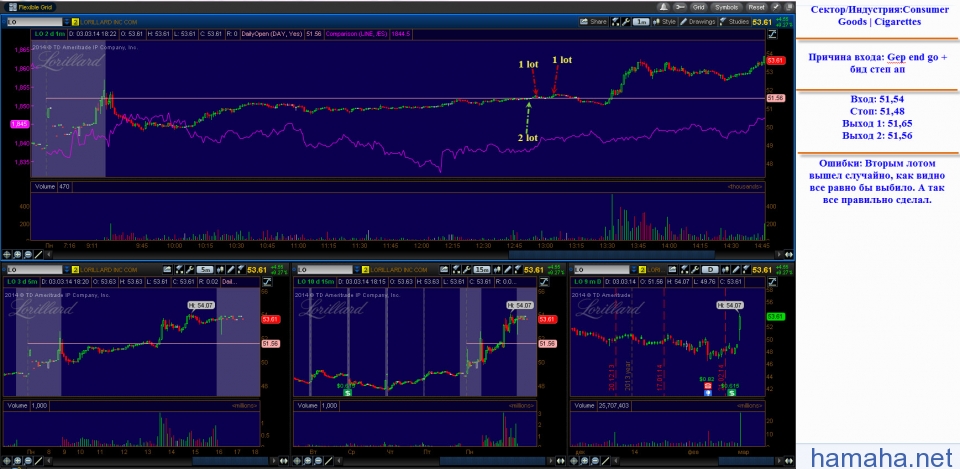
Task: Click the Hi: 54.07 label on 5m chart
Action: click(x=199, y=304)
